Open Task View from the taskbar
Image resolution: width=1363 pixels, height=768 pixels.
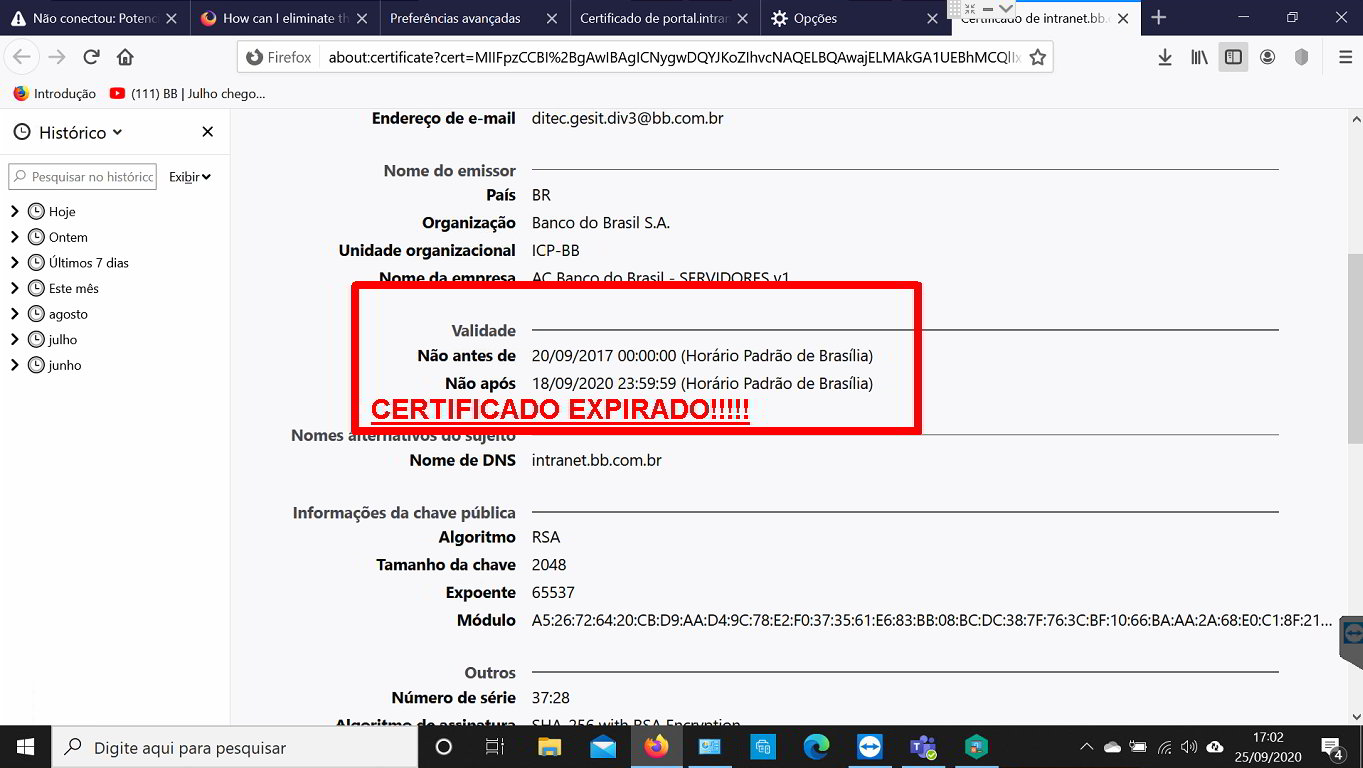[494, 747]
